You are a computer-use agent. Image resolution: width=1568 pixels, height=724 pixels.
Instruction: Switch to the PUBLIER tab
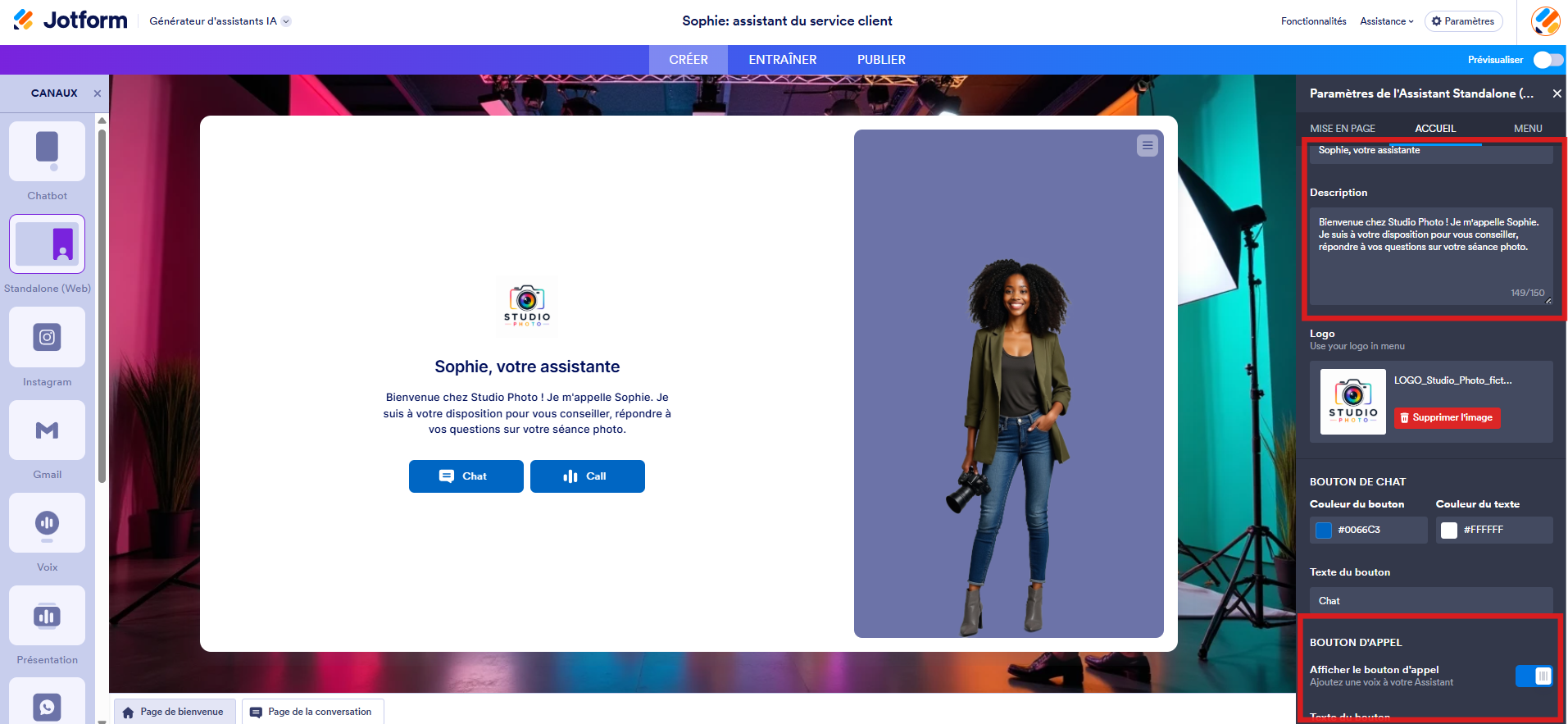tap(881, 60)
